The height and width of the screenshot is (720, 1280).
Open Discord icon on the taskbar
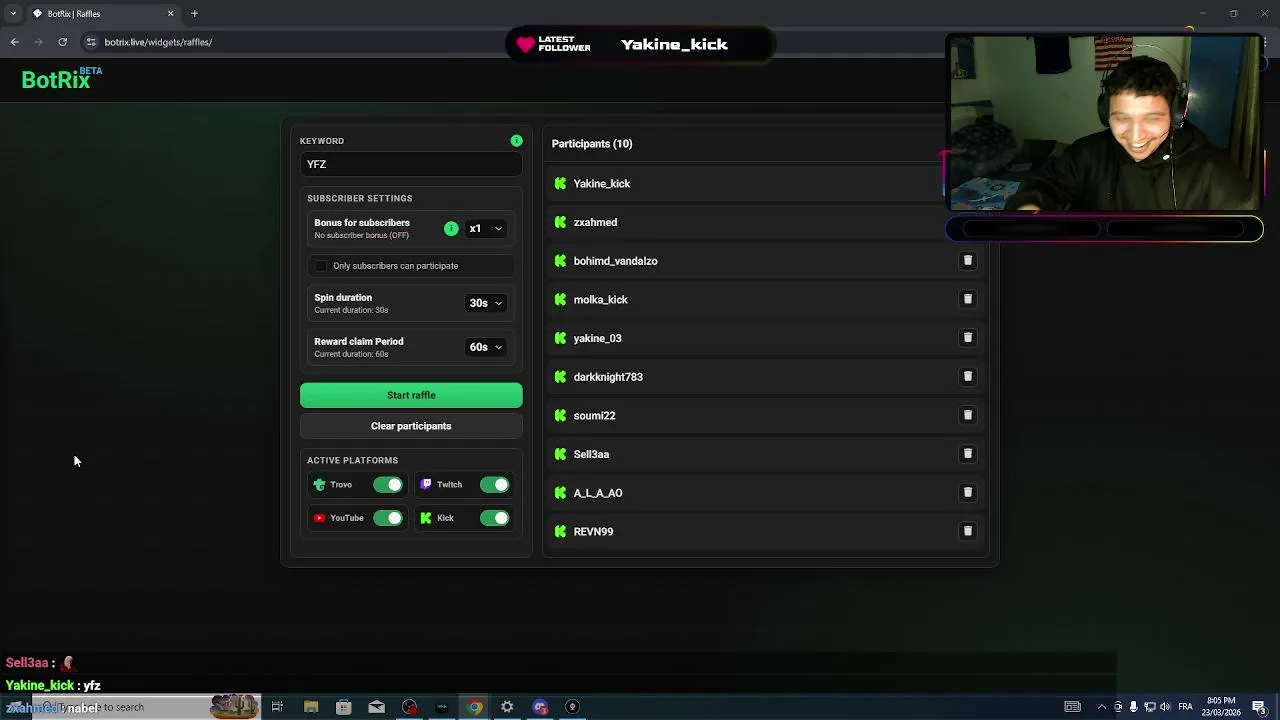[540, 707]
